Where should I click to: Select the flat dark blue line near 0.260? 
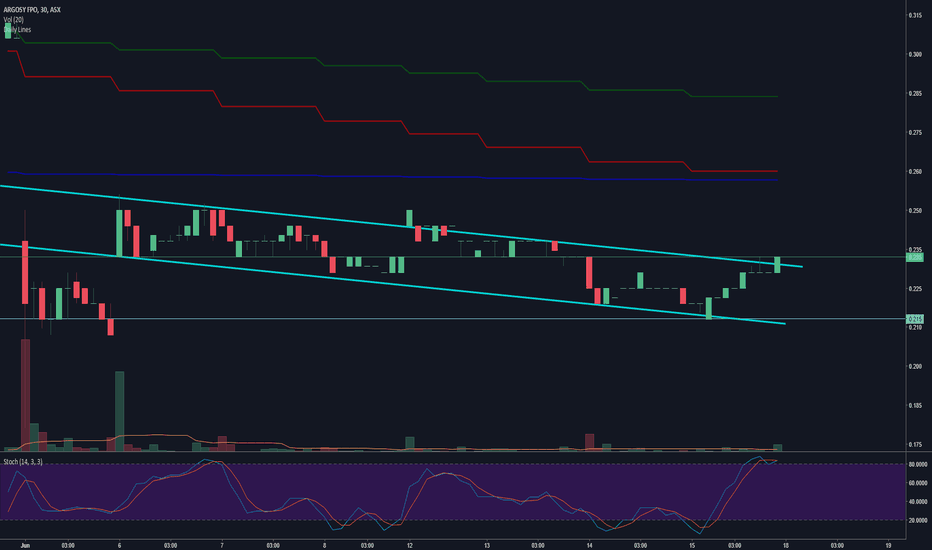392,176
